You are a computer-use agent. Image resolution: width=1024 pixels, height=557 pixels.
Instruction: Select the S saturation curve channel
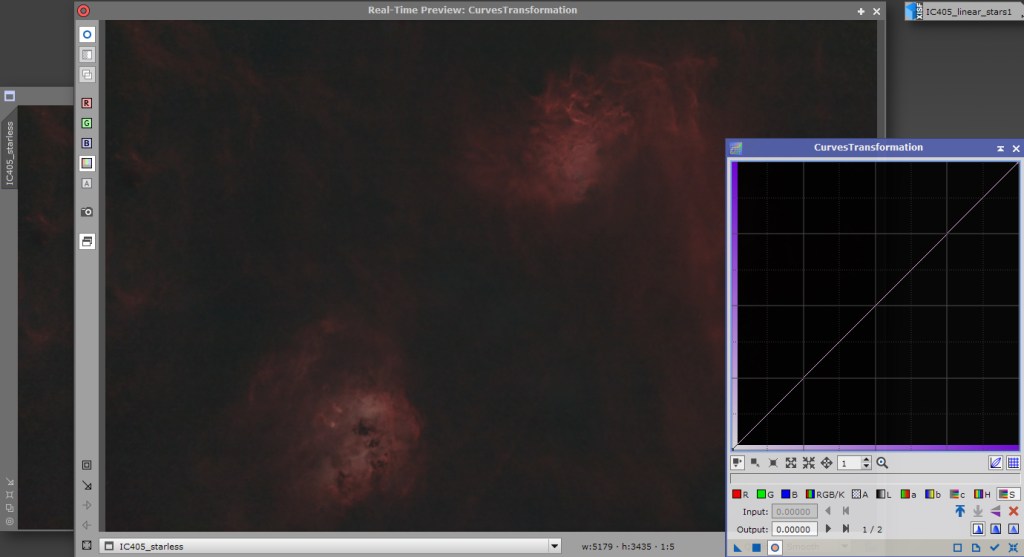[x=1008, y=494]
